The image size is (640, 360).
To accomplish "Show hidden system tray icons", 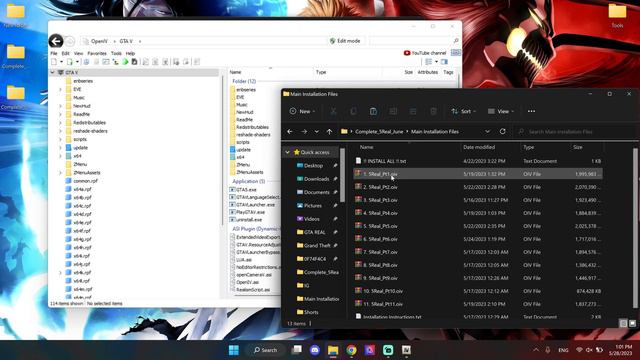I will coord(536,350).
